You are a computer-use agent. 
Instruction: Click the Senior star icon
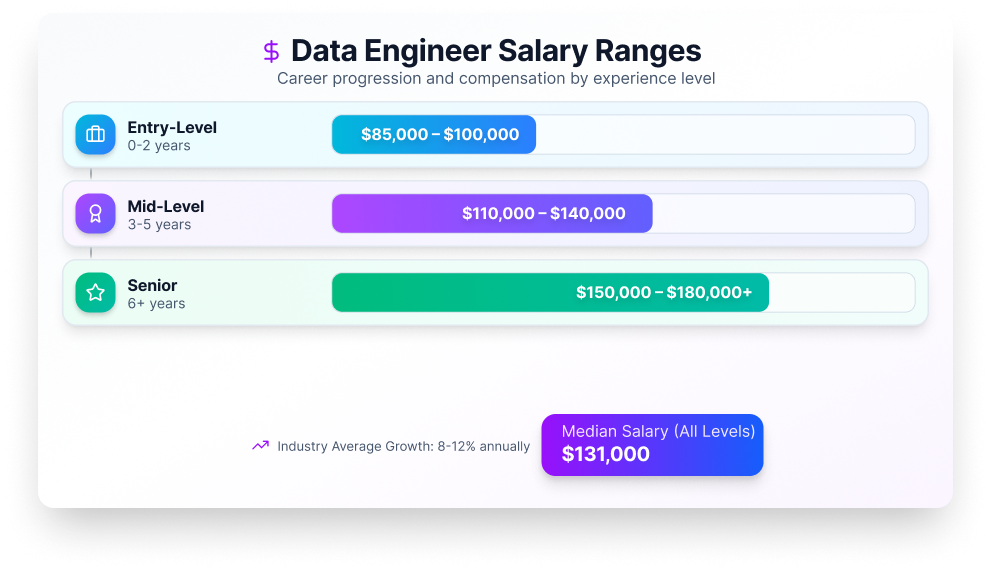[95, 292]
